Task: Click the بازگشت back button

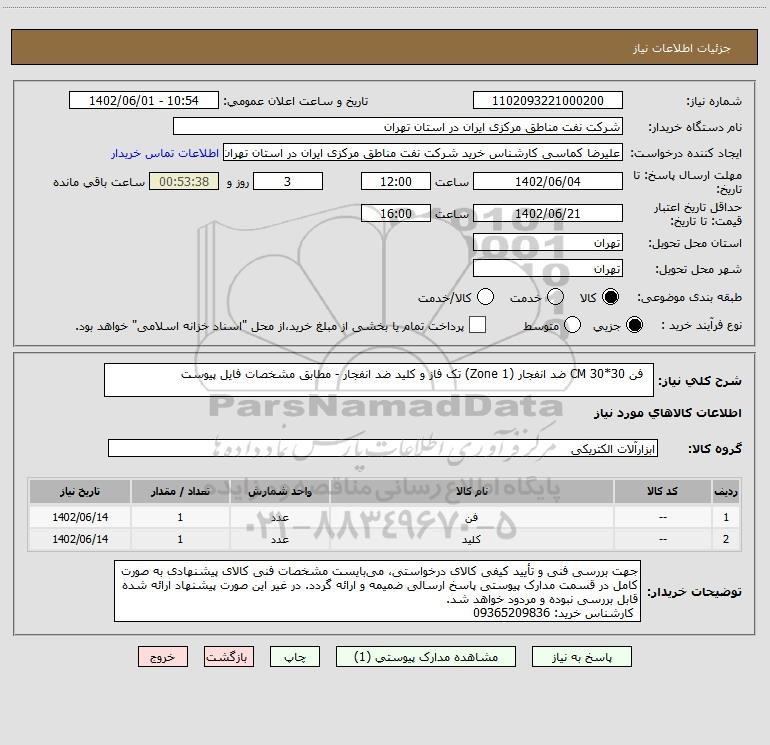Action: [x=229, y=657]
